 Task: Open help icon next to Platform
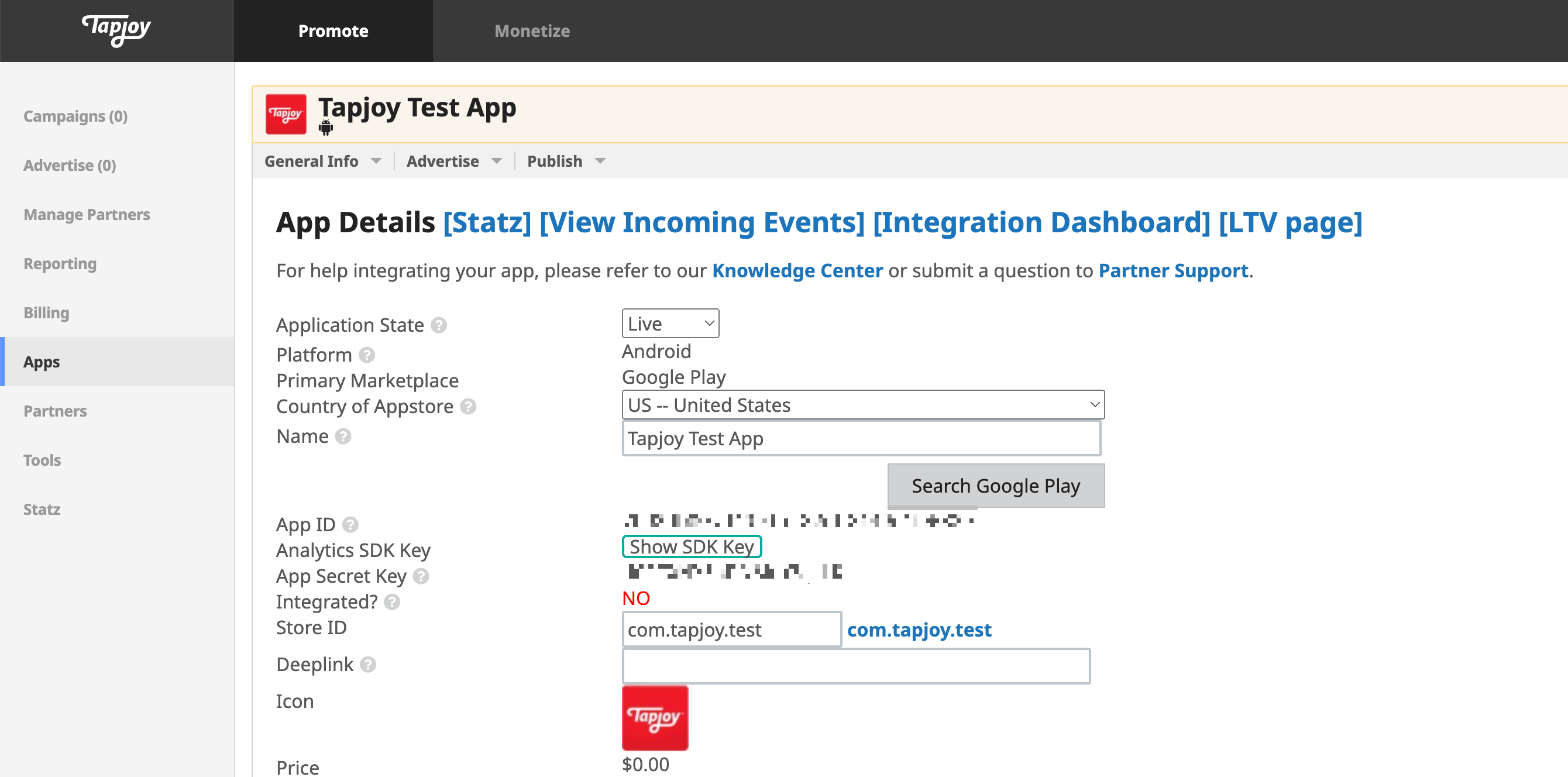click(366, 355)
